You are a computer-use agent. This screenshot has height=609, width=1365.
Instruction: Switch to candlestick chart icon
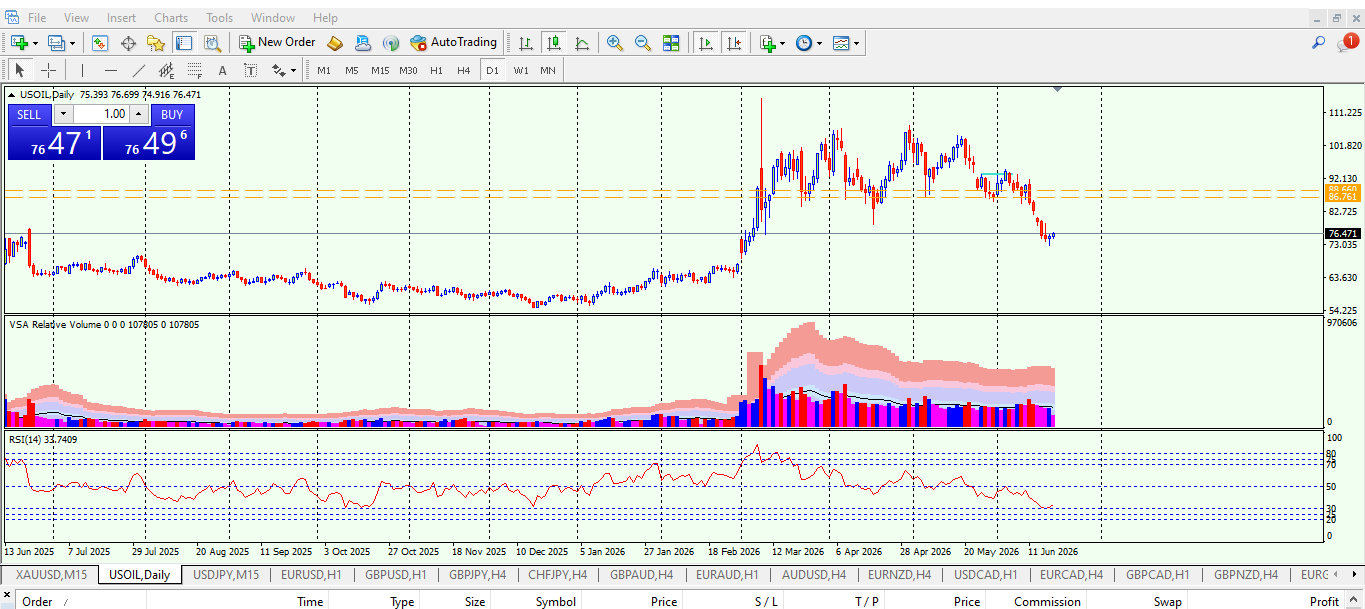(x=554, y=43)
